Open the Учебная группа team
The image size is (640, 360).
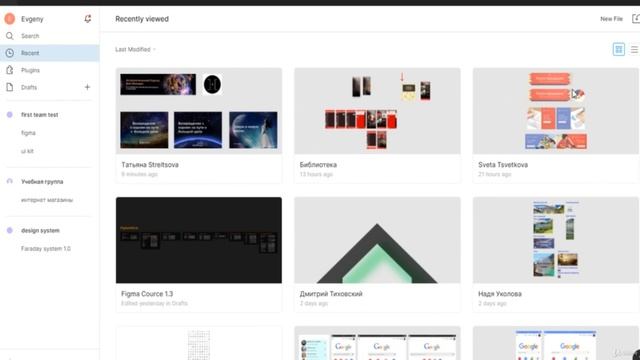point(42,182)
